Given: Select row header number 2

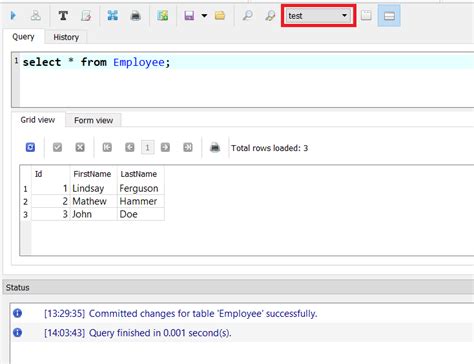Looking at the screenshot, I should pos(25,201).
